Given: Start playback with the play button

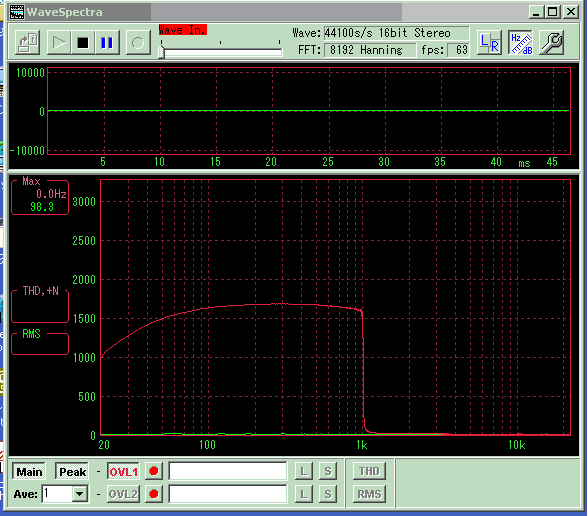Looking at the screenshot, I should click(x=58, y=42).
